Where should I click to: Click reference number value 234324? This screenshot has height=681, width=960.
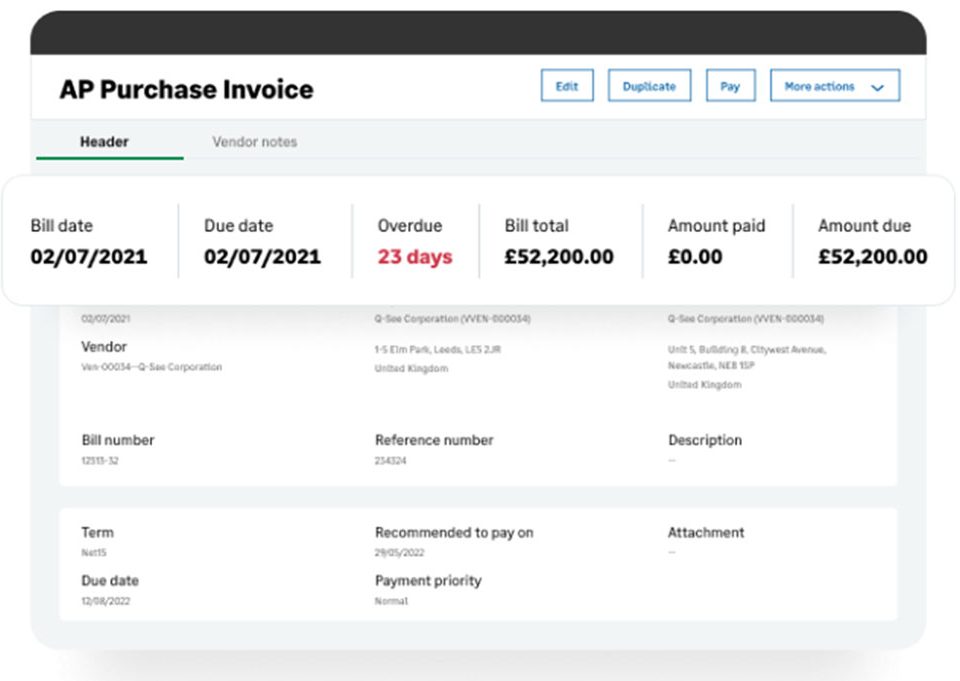[x=390, y=461]
